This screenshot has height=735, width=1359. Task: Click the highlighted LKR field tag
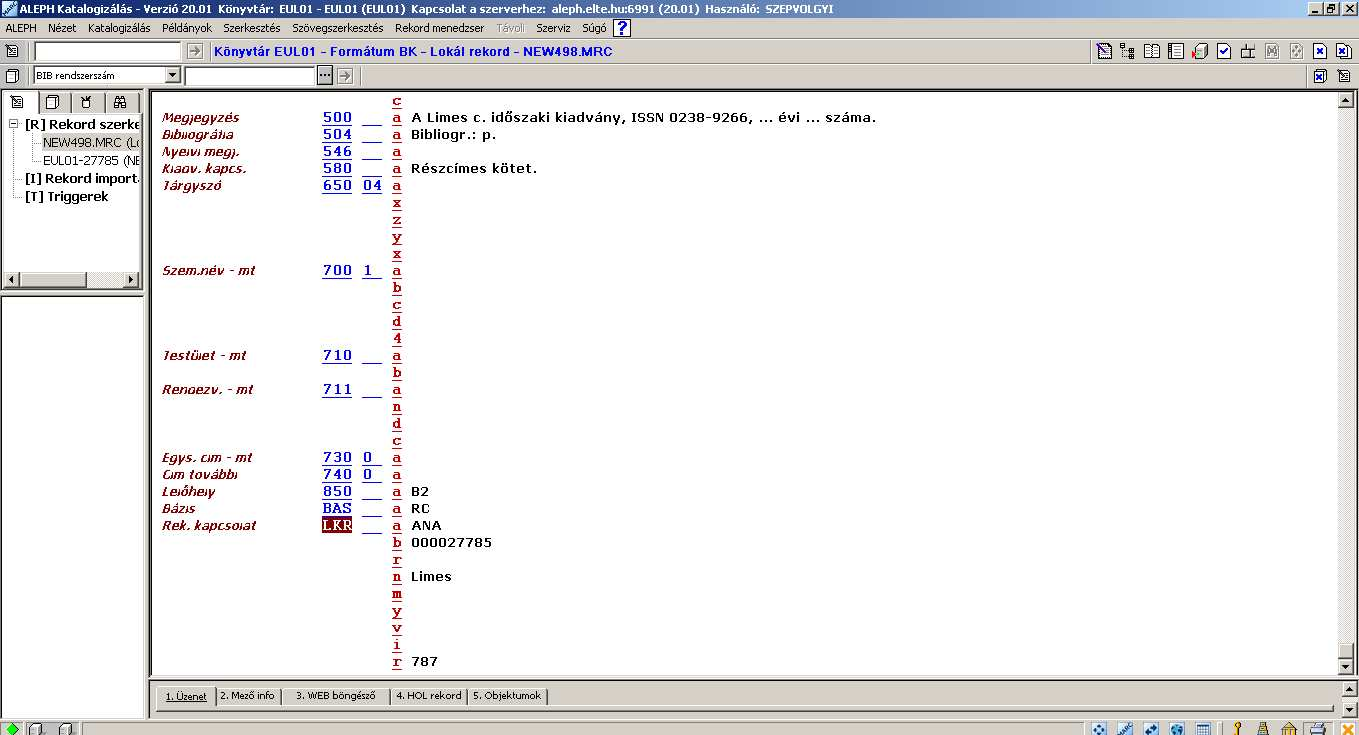[337, 526]
